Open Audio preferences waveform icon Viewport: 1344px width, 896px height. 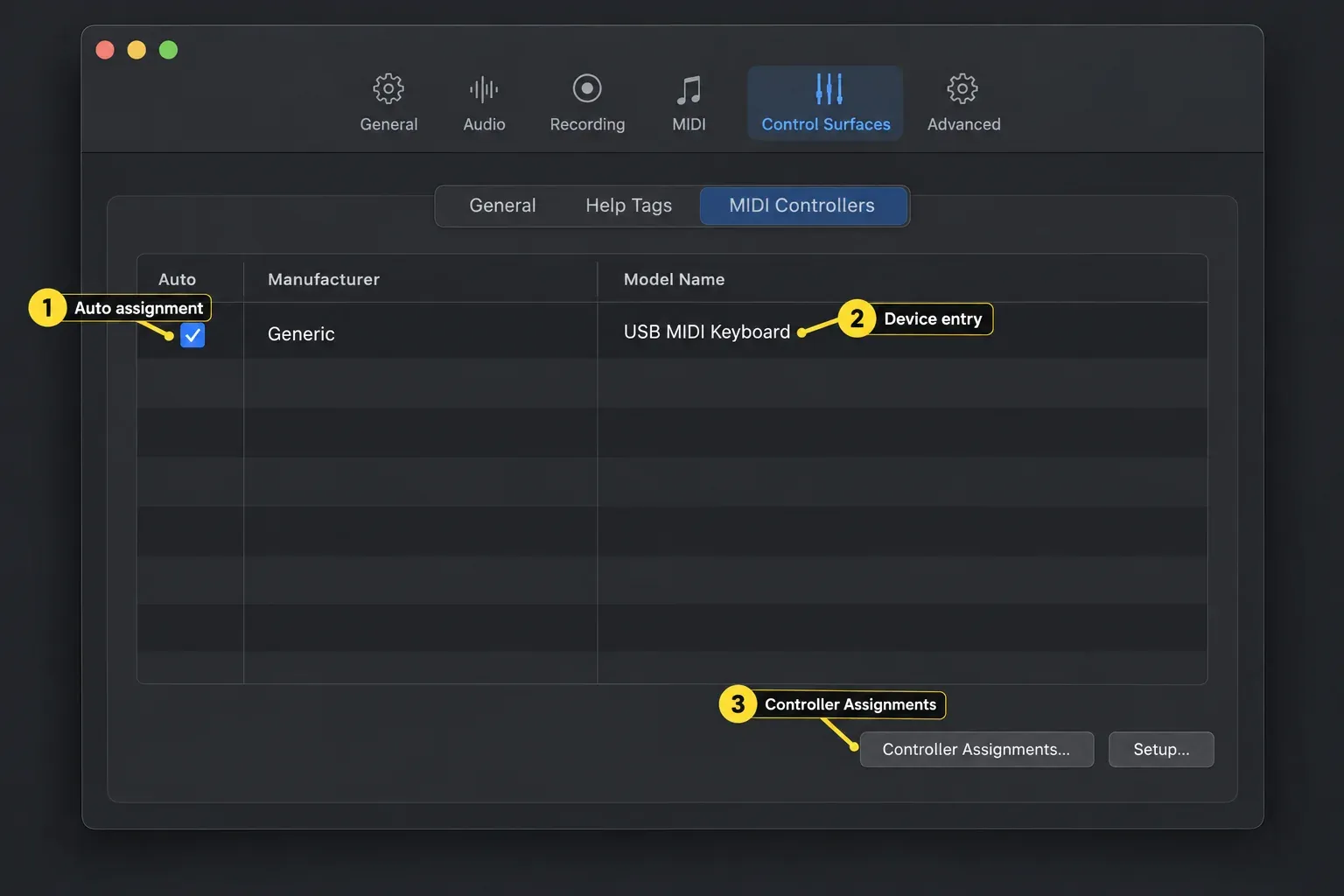pyautogui.click(x=484, y=88)
